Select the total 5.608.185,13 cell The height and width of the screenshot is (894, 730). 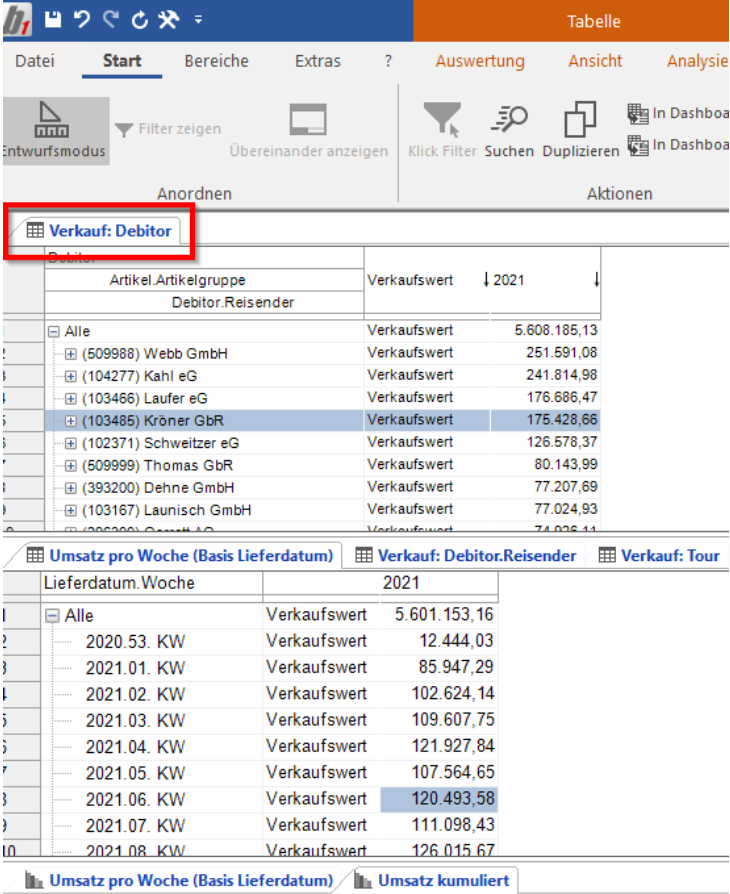[545, 331]
